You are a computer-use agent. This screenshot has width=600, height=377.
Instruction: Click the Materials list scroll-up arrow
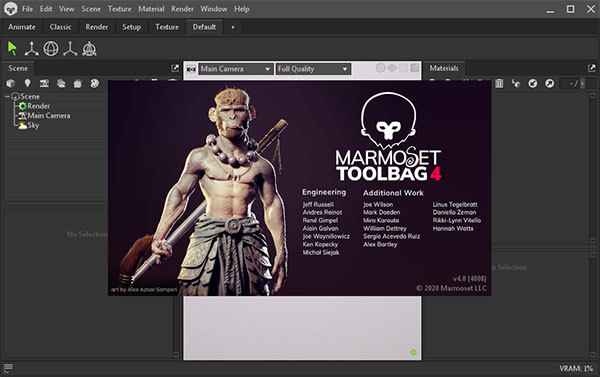tap(592, 95)
